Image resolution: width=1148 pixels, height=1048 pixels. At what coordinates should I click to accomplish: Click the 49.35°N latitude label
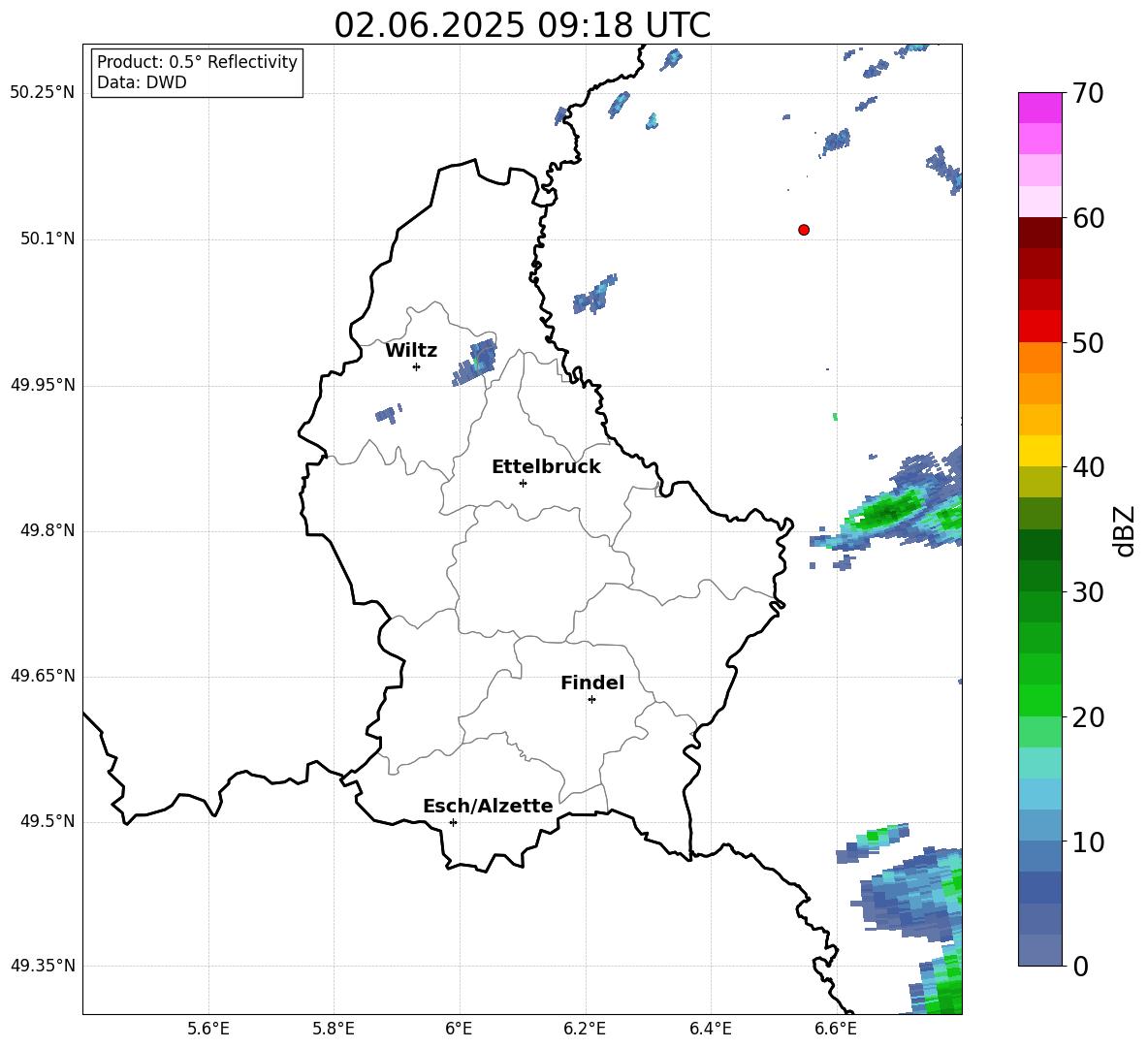click(x=43, y=966)
